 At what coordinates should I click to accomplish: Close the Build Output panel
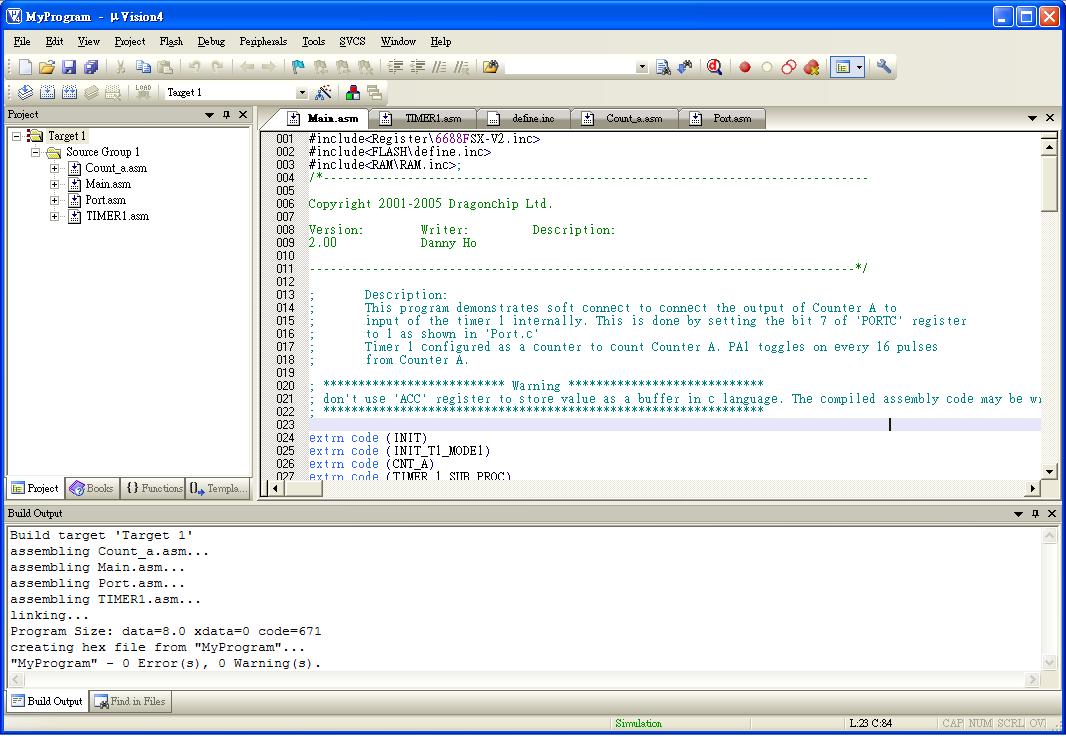[1052, 513]
